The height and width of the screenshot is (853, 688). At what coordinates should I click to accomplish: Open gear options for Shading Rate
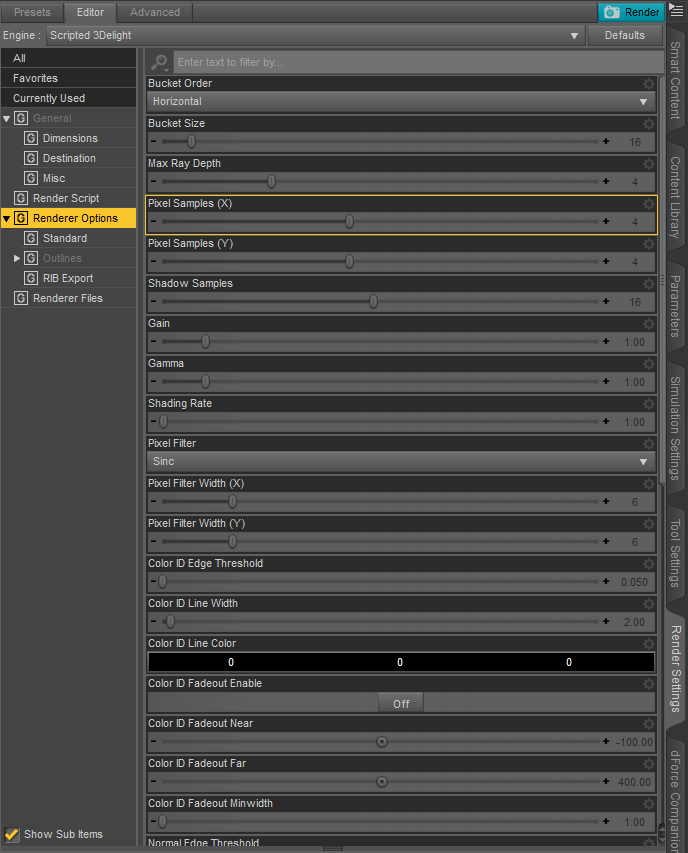point(648,404)
